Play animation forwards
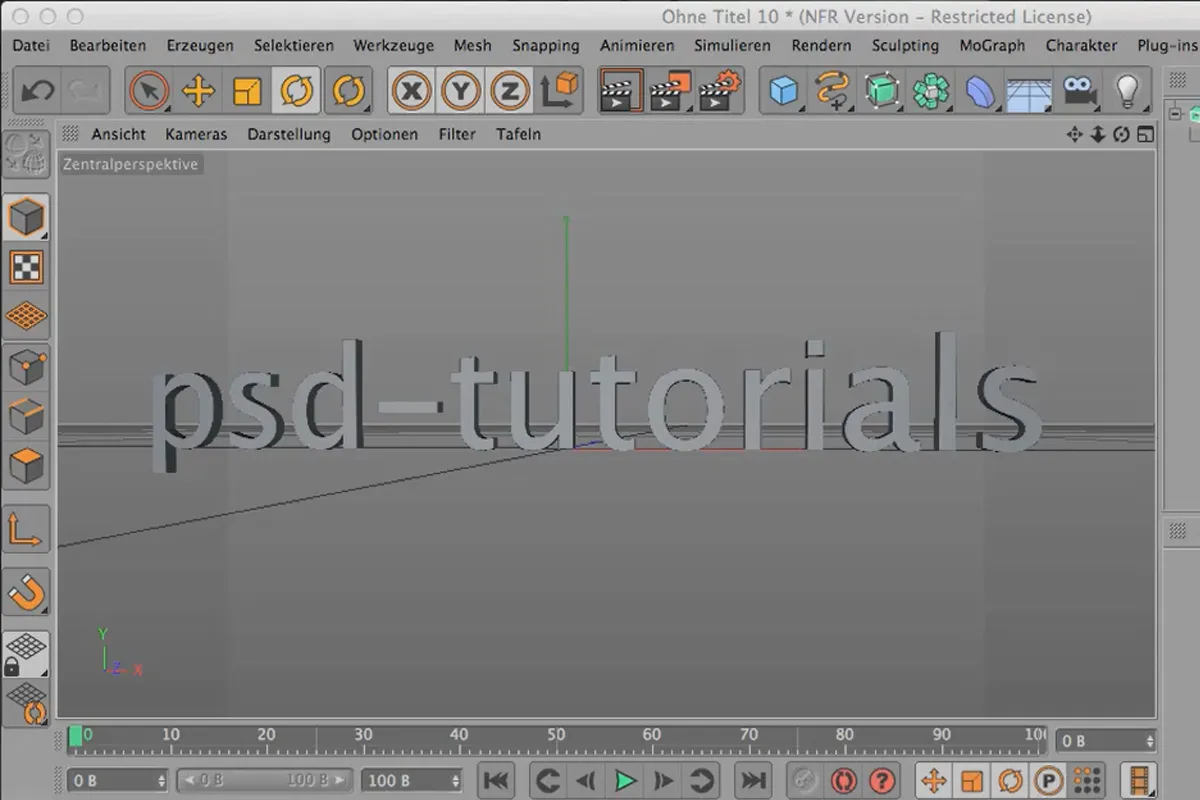Screen dimensions: 1200x800 point(625,780)
